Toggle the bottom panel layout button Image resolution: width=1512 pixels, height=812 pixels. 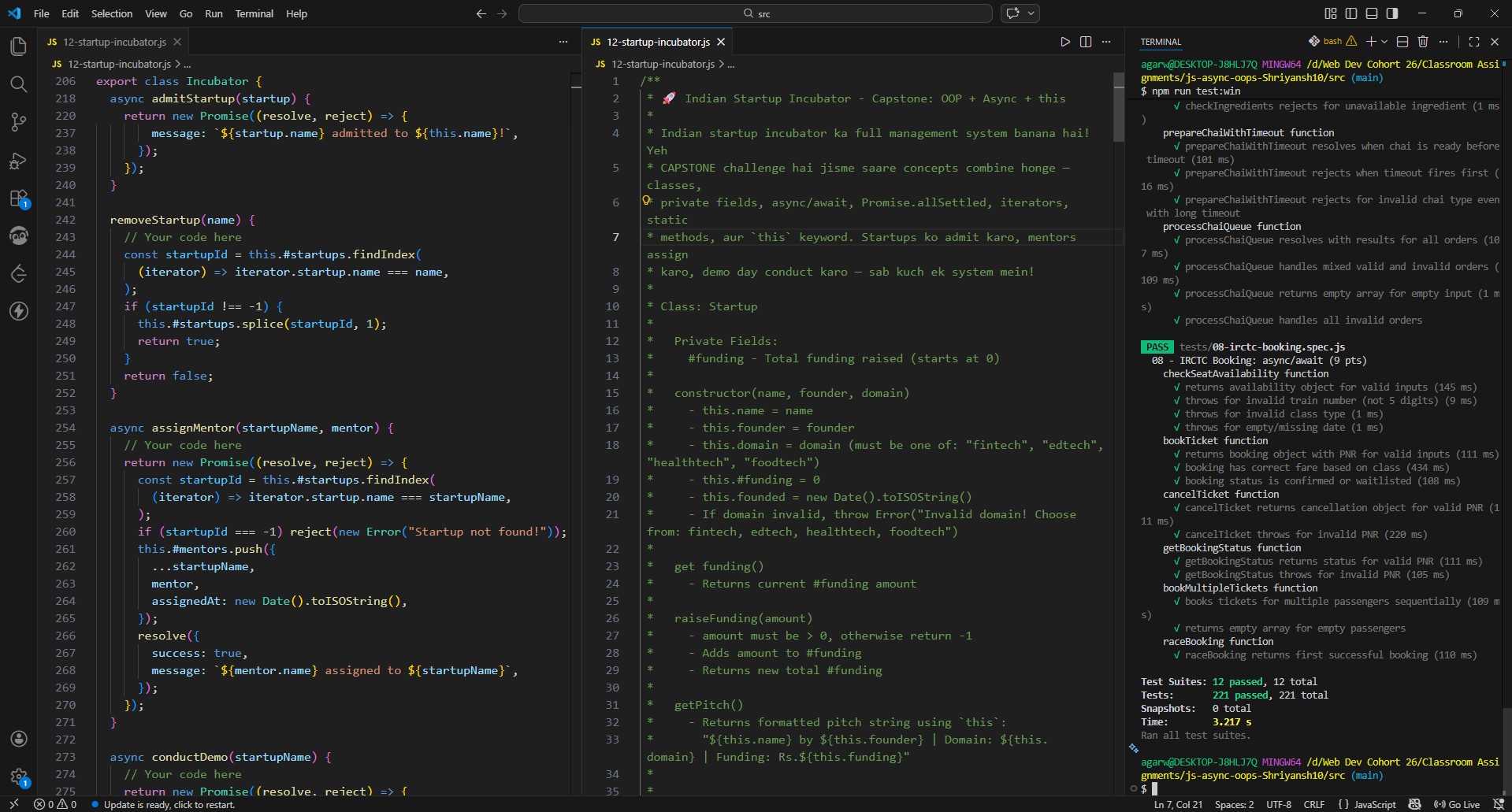tap(1372, 13)
